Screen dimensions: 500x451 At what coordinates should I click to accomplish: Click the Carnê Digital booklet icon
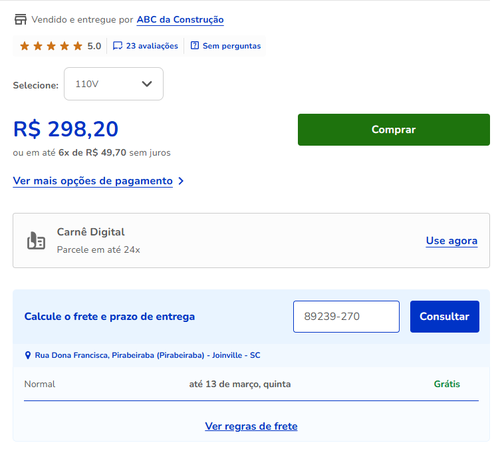(36, 241)
